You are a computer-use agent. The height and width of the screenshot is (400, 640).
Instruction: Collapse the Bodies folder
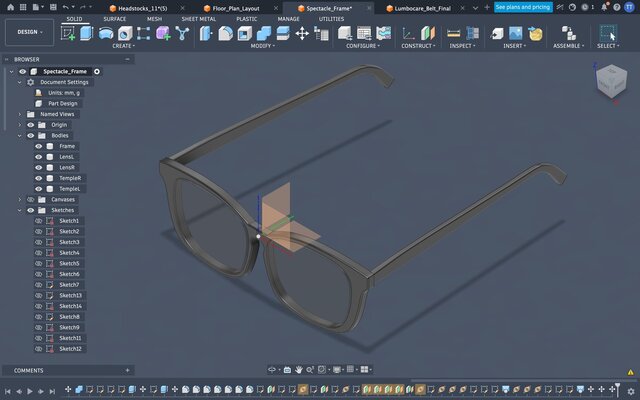coord(19,136)
